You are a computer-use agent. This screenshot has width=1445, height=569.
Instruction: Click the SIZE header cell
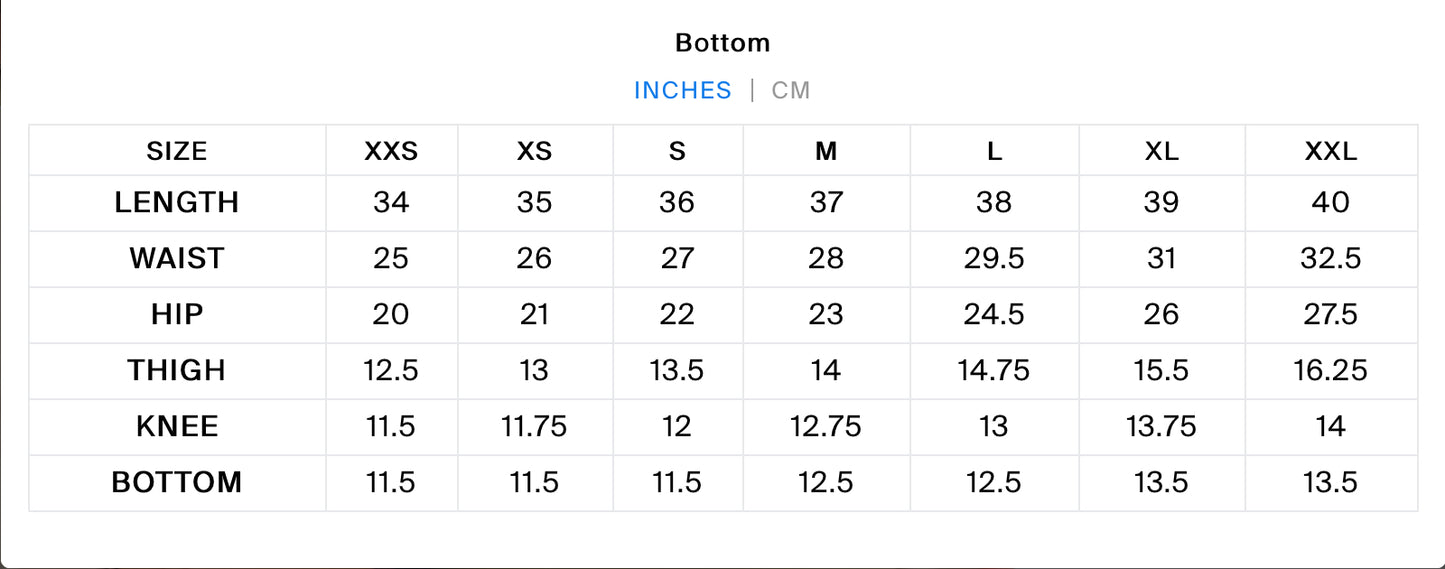coord(177,152)
